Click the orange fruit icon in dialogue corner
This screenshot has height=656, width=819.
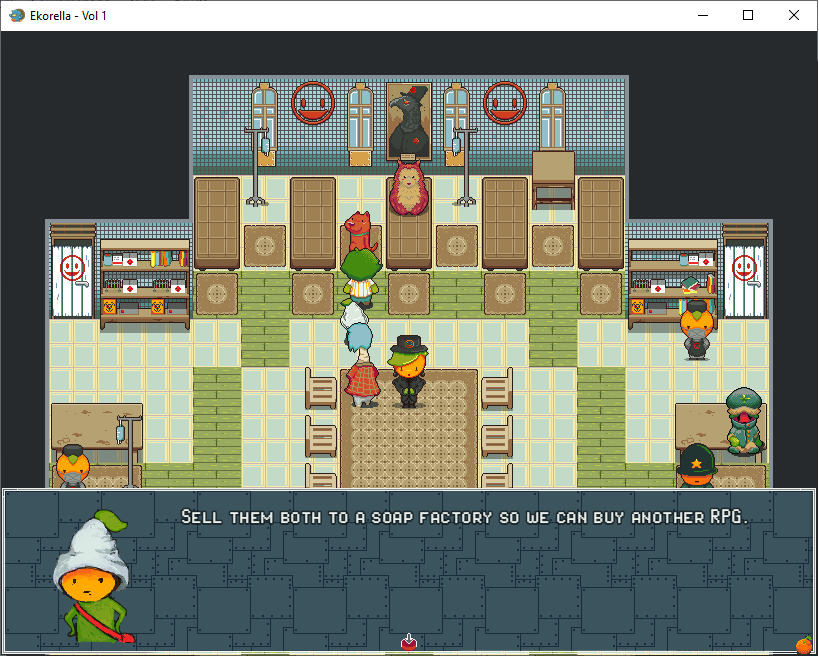click(x=804, y=646)
